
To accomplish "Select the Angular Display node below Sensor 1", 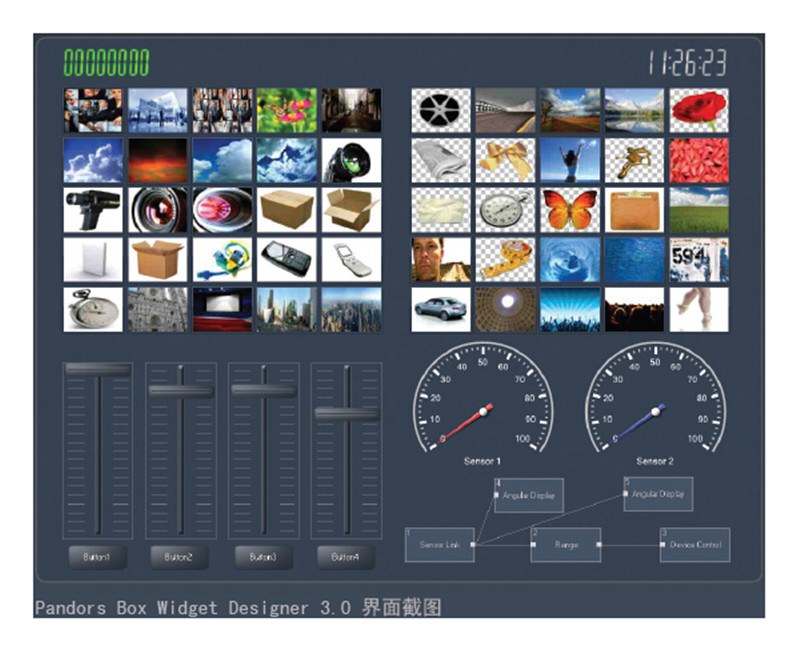I will point(529,495).
